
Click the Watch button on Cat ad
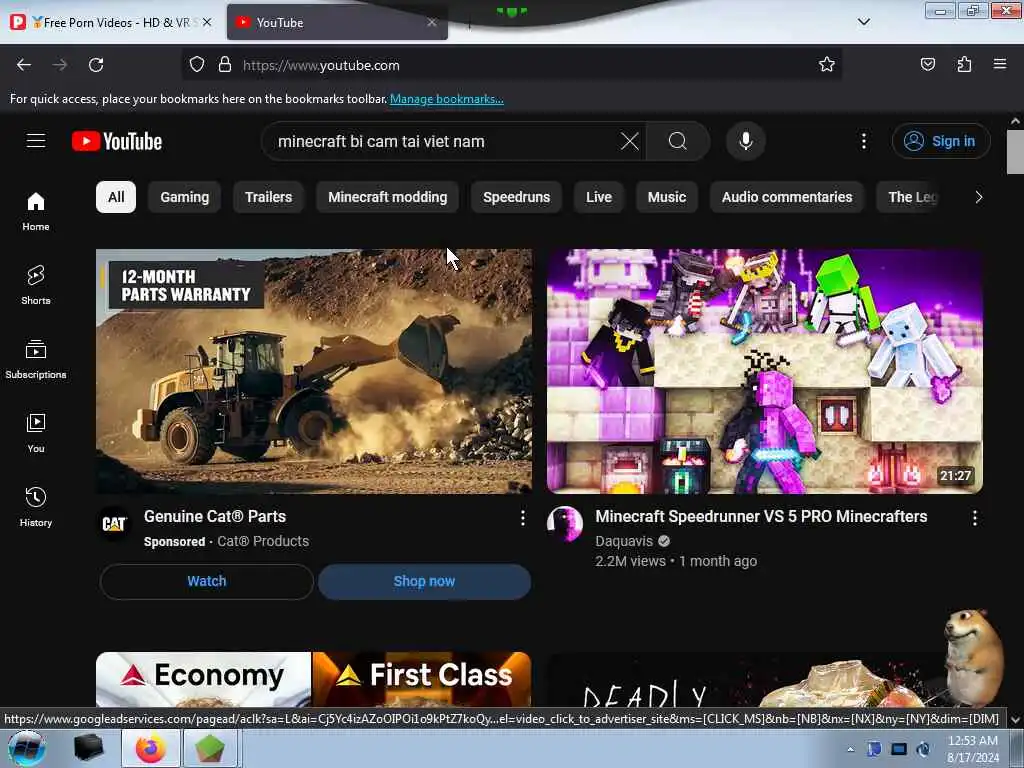tap(206, 581)
